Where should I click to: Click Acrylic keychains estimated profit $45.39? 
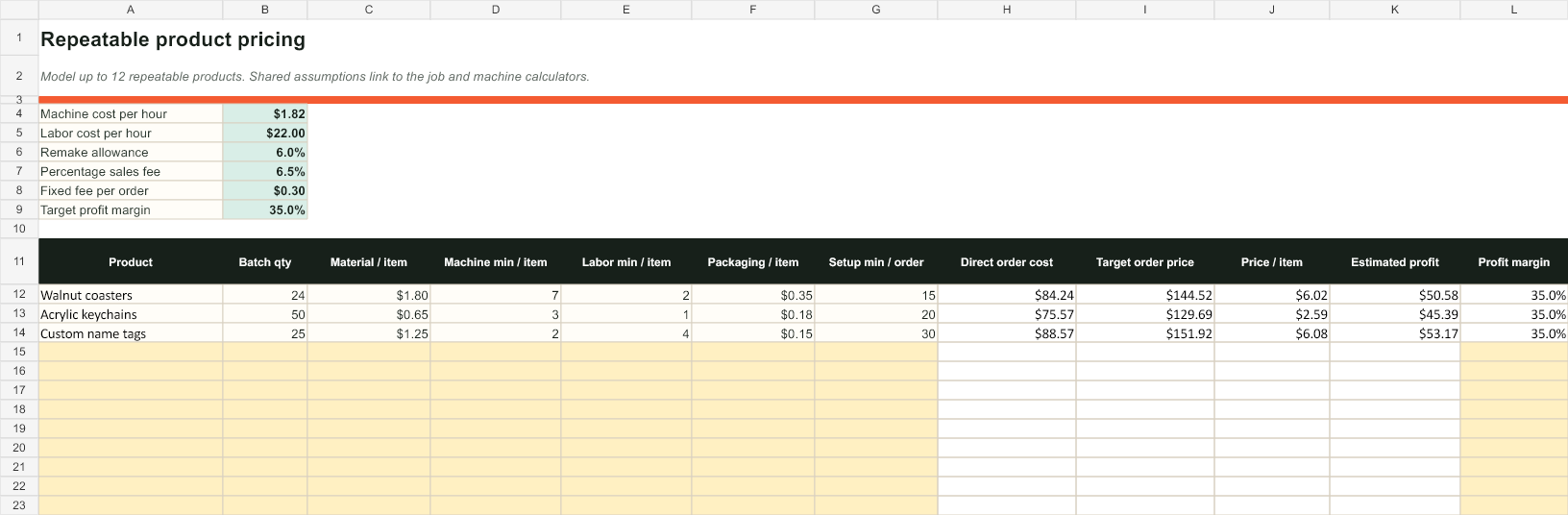click(1395, 314)
